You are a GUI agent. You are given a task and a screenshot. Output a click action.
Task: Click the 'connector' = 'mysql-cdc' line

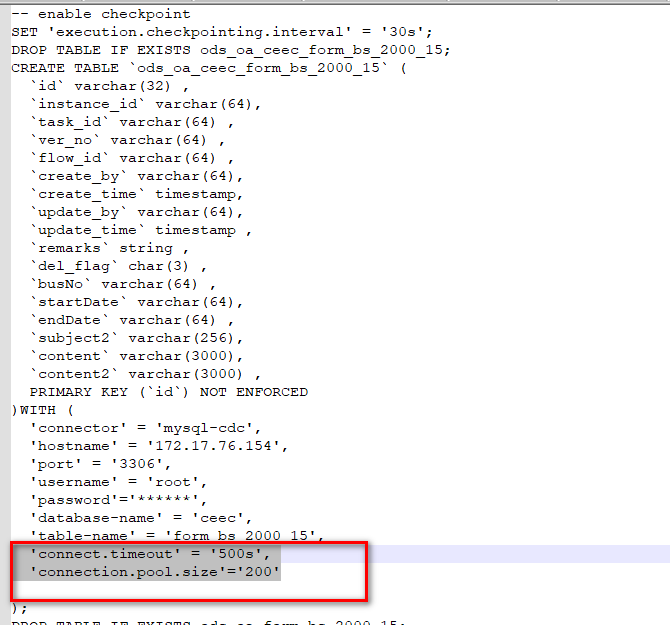[x=145, y=428]
